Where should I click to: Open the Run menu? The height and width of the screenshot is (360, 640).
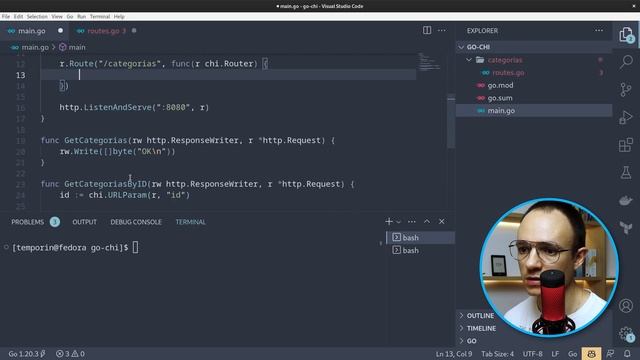coord(82,17)
